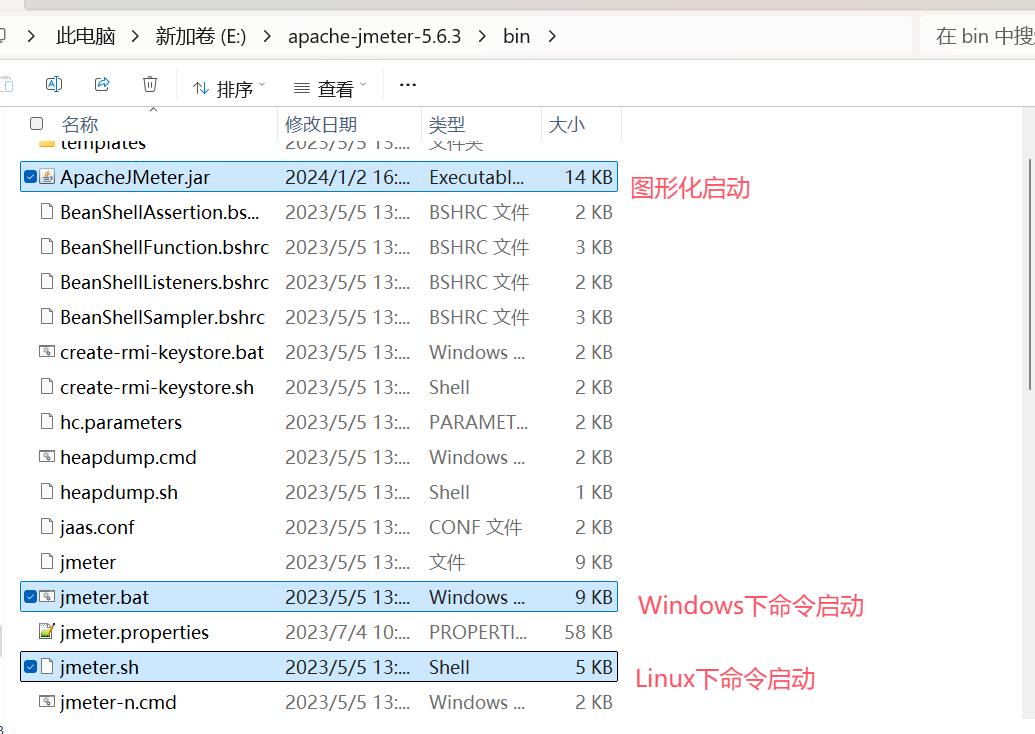
Task: Uncheck the ApacheJMeter.jar checkbox
Action: 30,177
